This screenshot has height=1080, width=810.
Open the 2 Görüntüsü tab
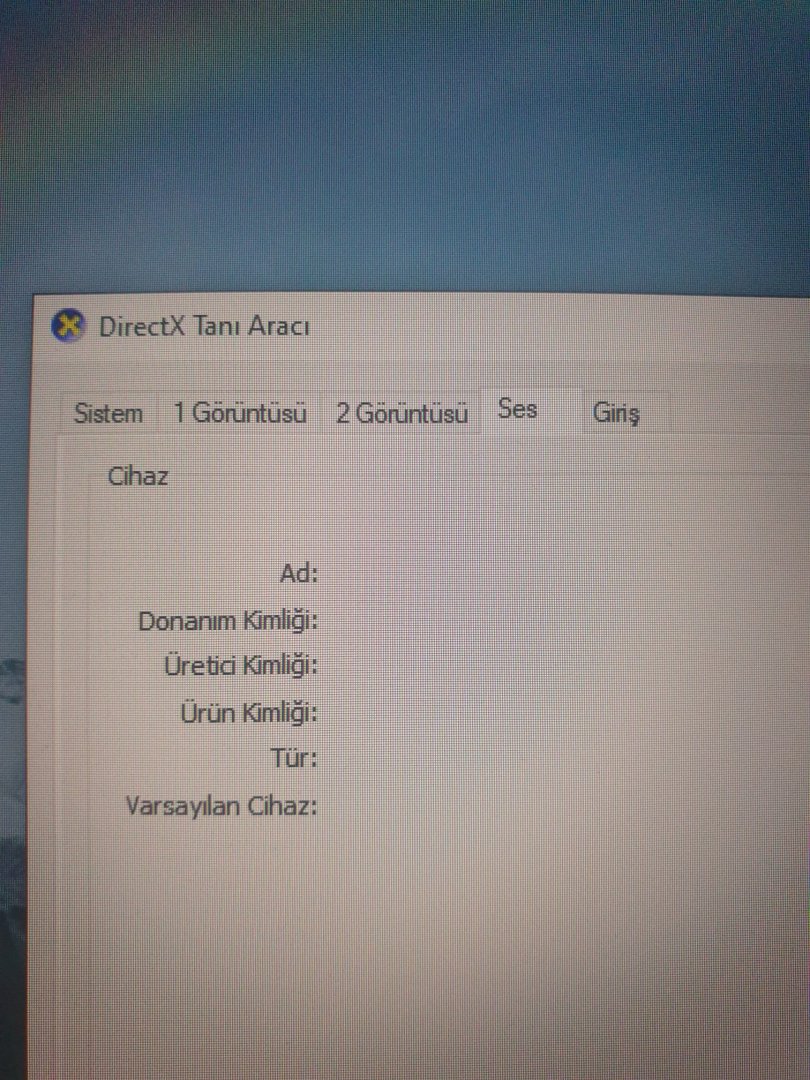pos(402,413)
